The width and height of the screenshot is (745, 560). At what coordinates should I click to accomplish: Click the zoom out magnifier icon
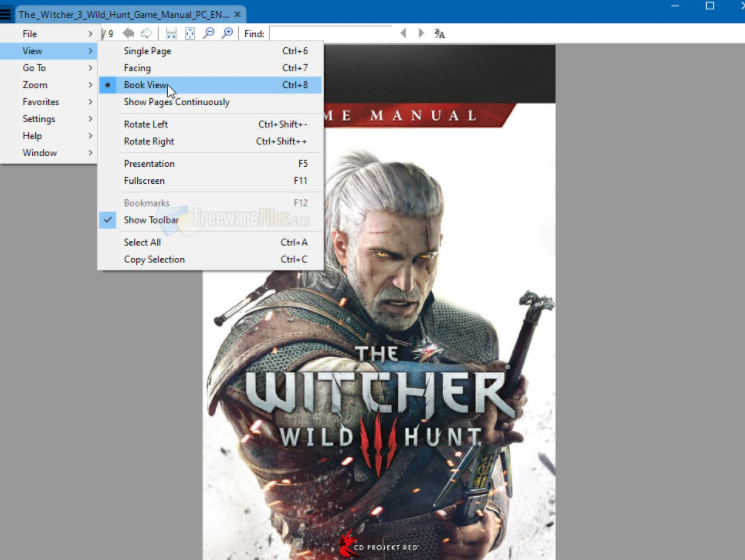[209, 33]
